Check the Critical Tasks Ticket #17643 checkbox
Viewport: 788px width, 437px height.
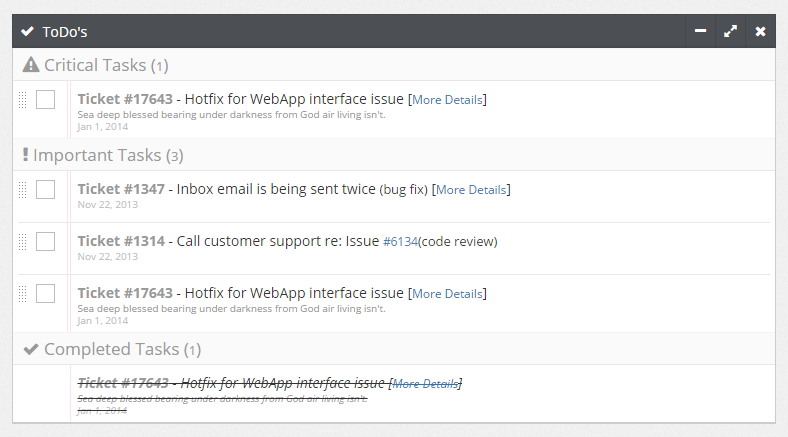point(45,99)
